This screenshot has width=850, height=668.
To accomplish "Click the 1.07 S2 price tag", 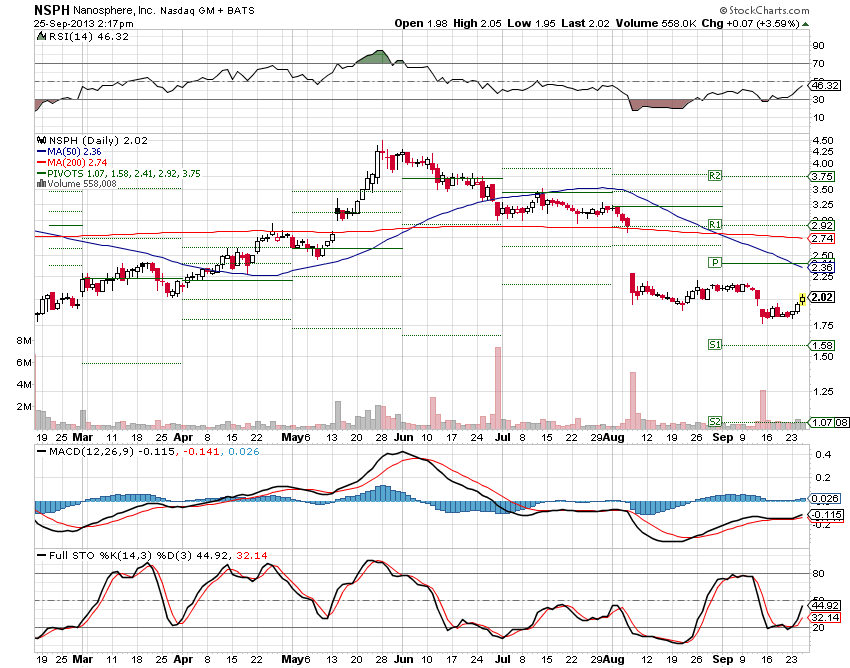I will tap(822, 422).
